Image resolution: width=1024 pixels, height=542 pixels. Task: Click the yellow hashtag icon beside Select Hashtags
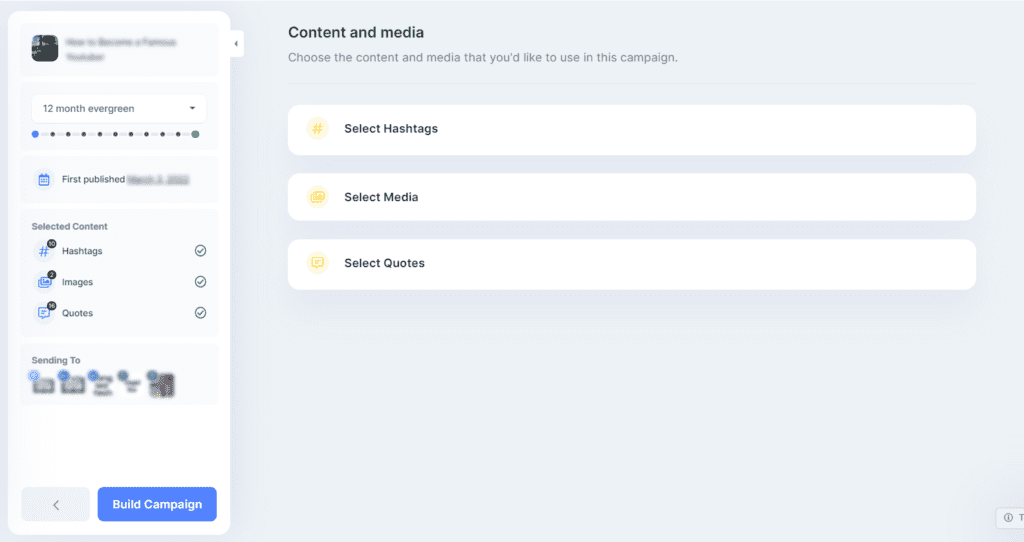[318, 129]
